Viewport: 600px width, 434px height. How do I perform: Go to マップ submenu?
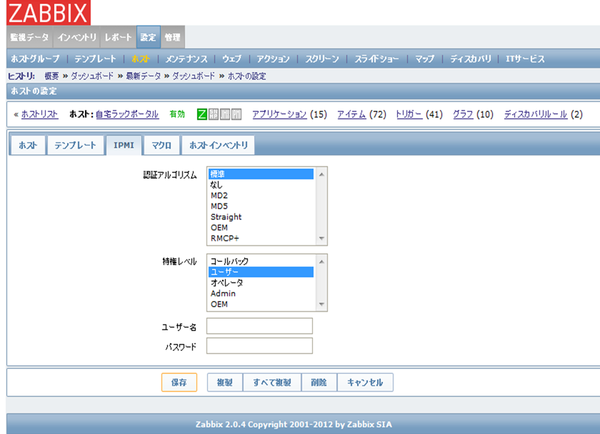425,59
